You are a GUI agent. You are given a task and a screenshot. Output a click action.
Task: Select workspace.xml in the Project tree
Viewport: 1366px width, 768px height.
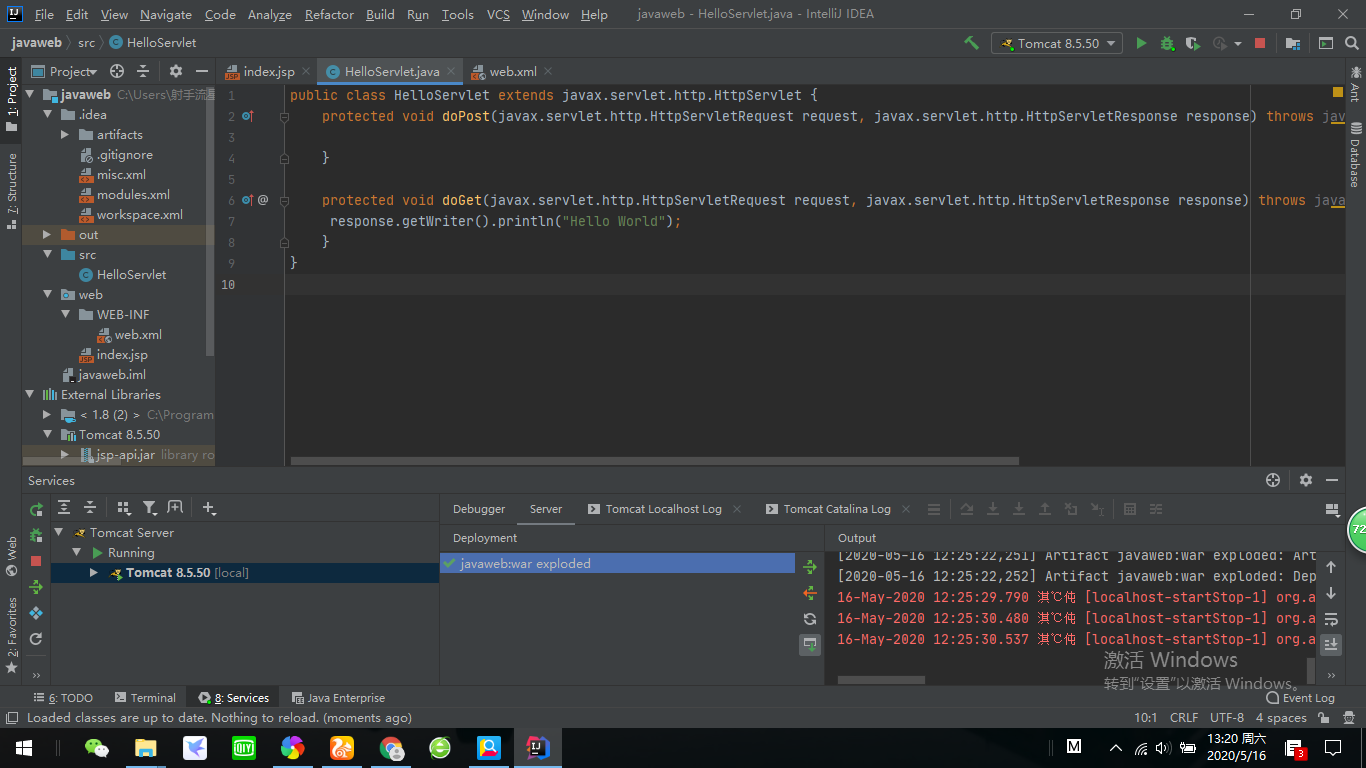139,215
